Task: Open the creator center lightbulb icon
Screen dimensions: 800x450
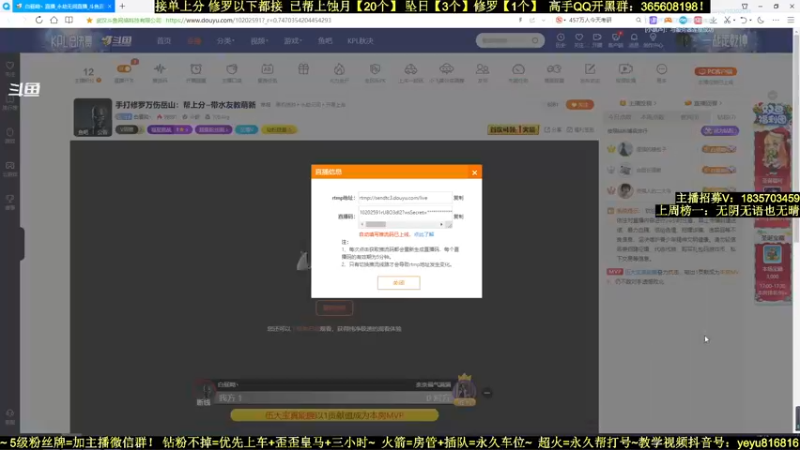Action: click(653, 38)
